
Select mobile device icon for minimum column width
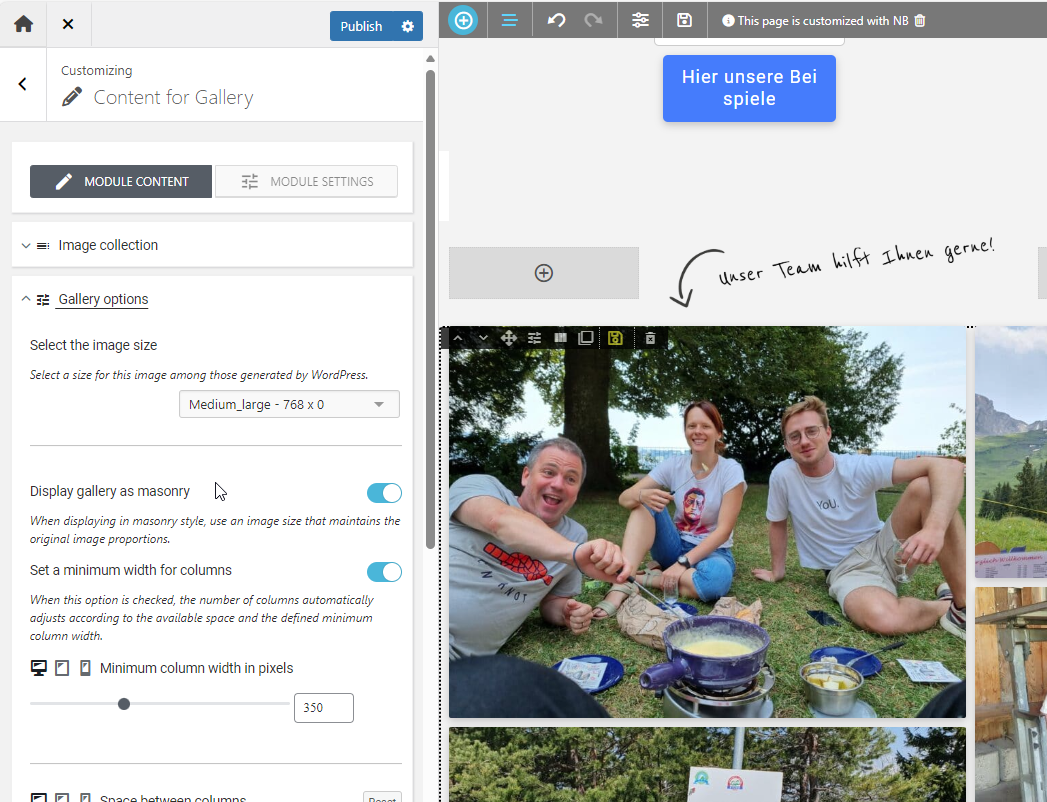[85, 668]
